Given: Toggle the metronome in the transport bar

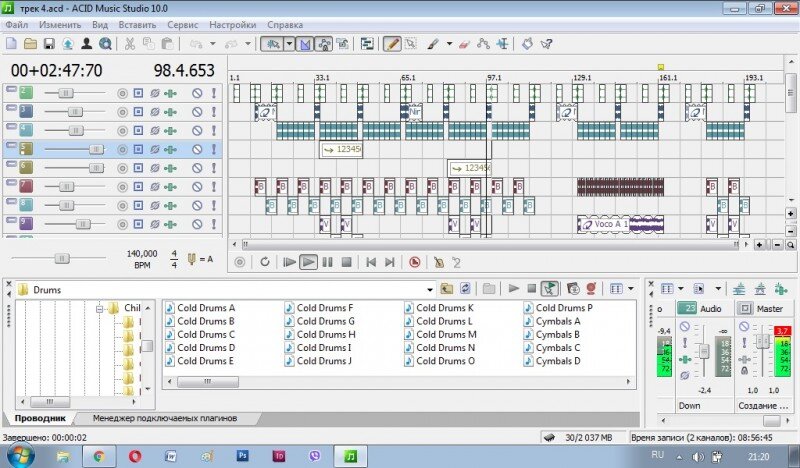Looking at the screenshot, I should tap(438, 262).
